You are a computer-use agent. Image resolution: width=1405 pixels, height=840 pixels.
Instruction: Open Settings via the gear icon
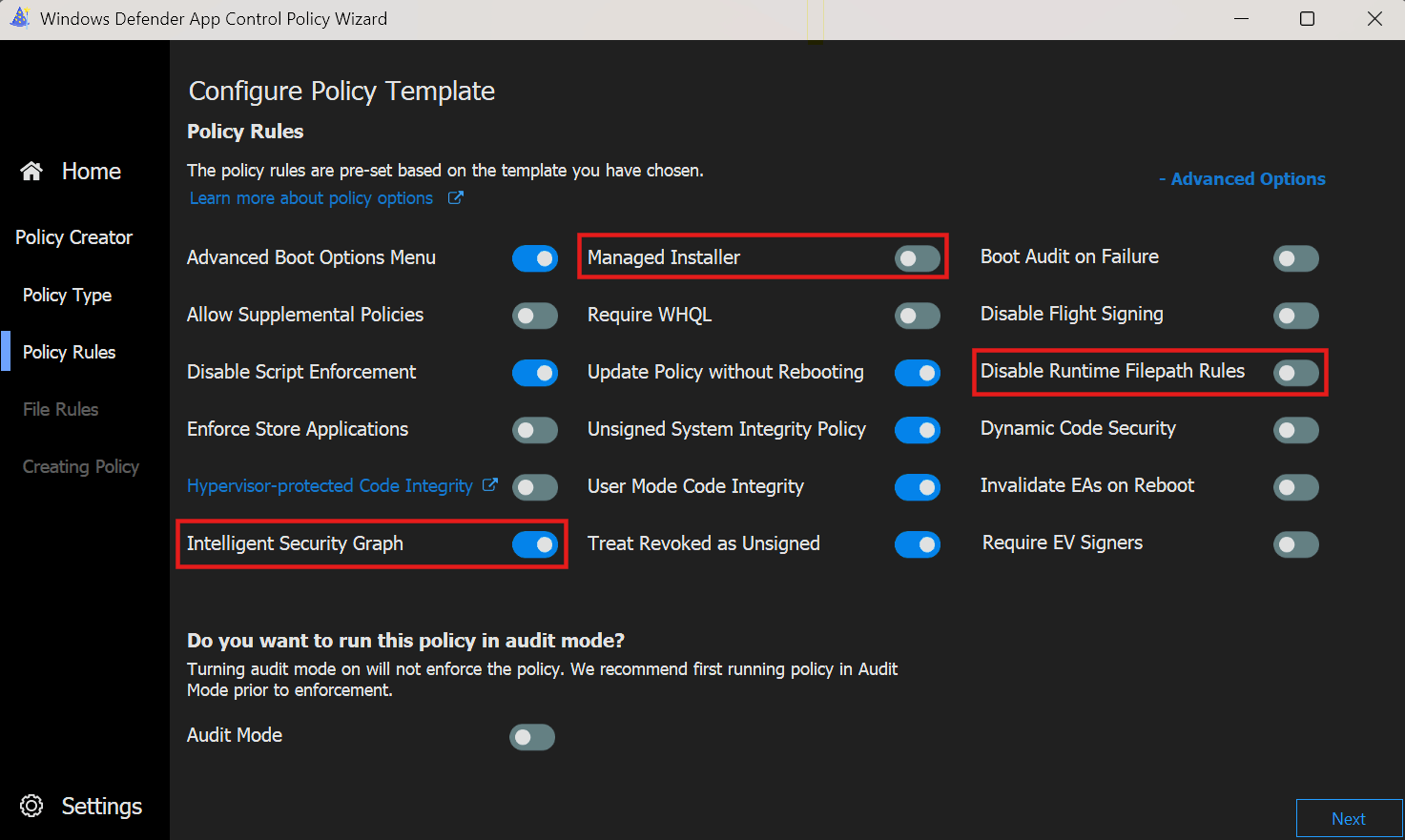click(31, 806)
